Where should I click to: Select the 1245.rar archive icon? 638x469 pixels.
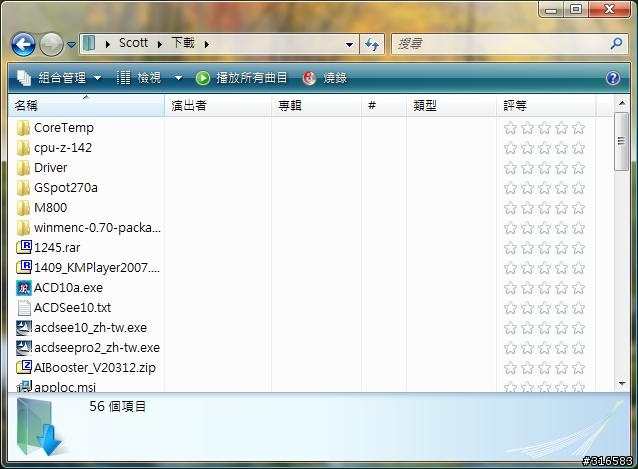coord(24,247)
